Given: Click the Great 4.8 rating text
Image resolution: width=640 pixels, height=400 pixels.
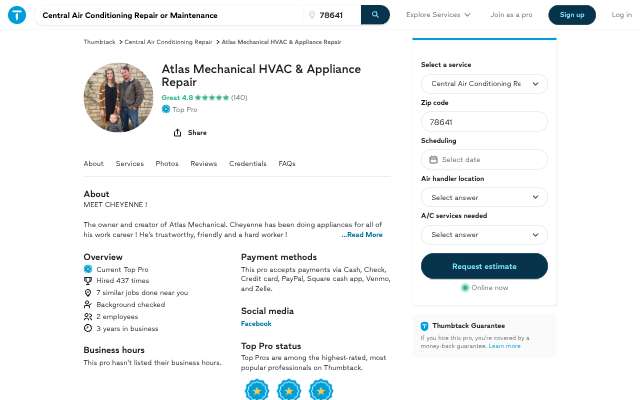Looking at the screenshot, I should coord(177,98).
